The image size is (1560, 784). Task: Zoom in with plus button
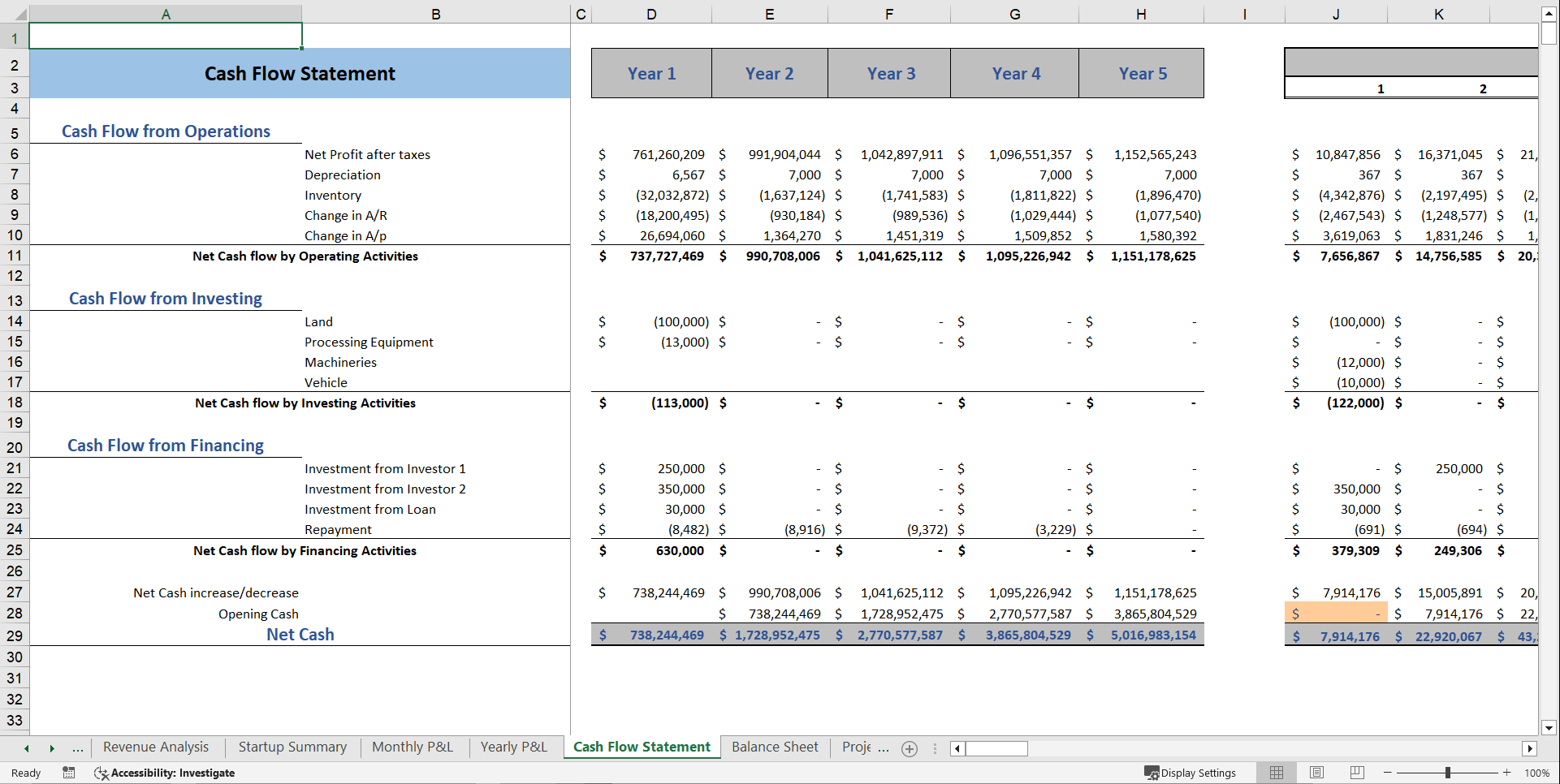coord(1507,773)
